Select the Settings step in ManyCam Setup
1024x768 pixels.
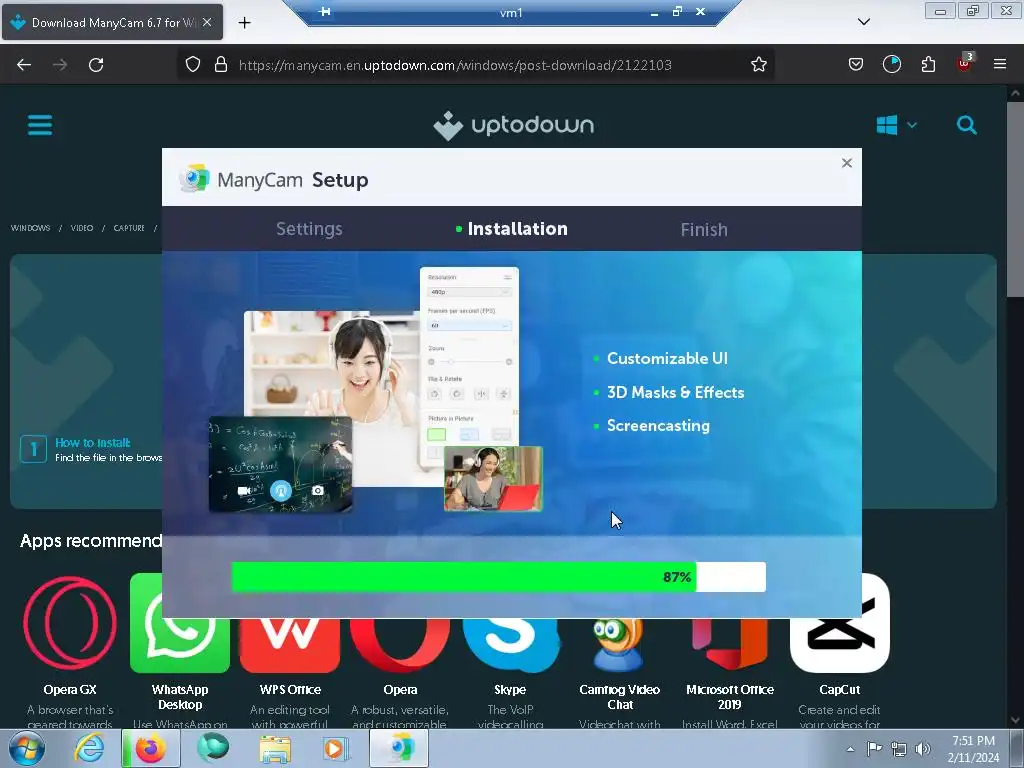coord(309,229)
